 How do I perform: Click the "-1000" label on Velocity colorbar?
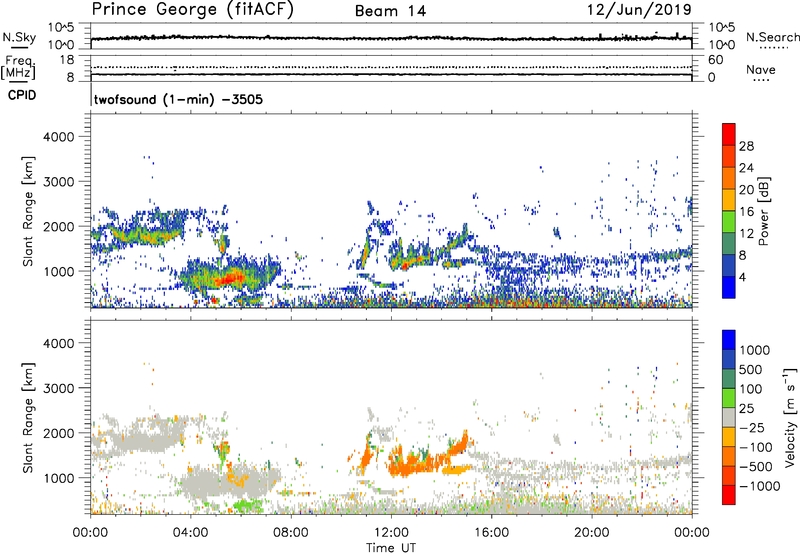pyautogui.click(x=760, y=486)
